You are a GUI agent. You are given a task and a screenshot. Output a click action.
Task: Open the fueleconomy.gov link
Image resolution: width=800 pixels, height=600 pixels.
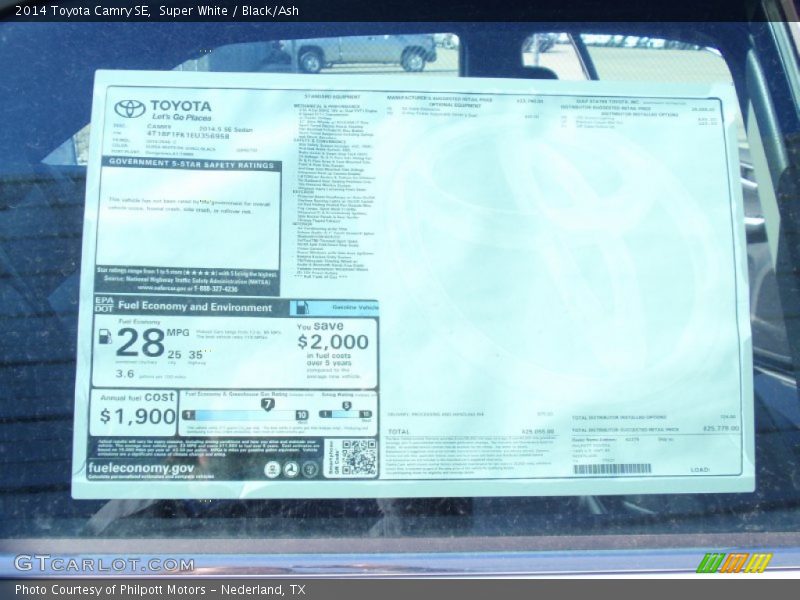(141, 468)
